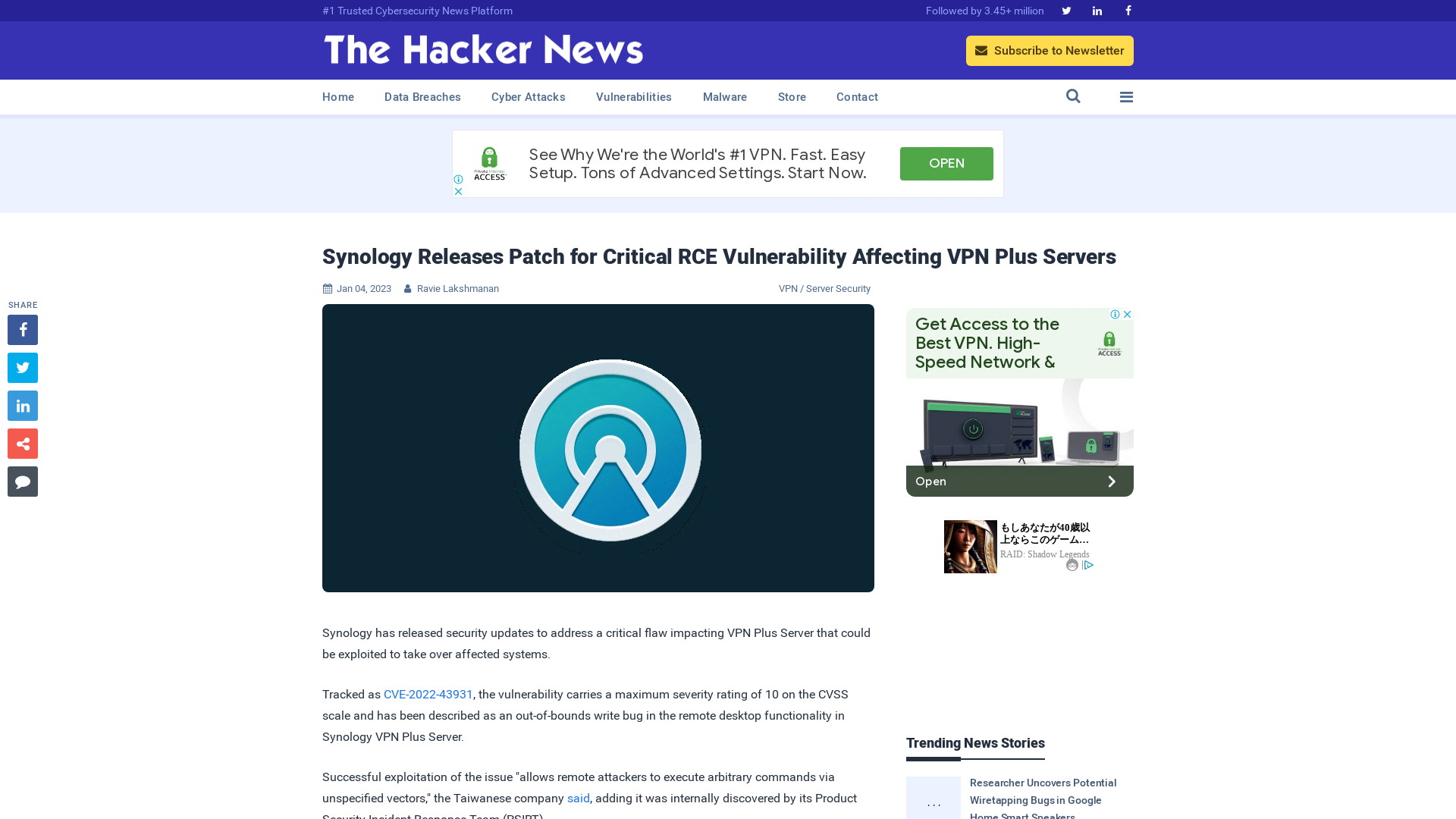Toggle the close icon on banner ad
1456x819 pixels.
pyautogui.click(x=458, y=191)
